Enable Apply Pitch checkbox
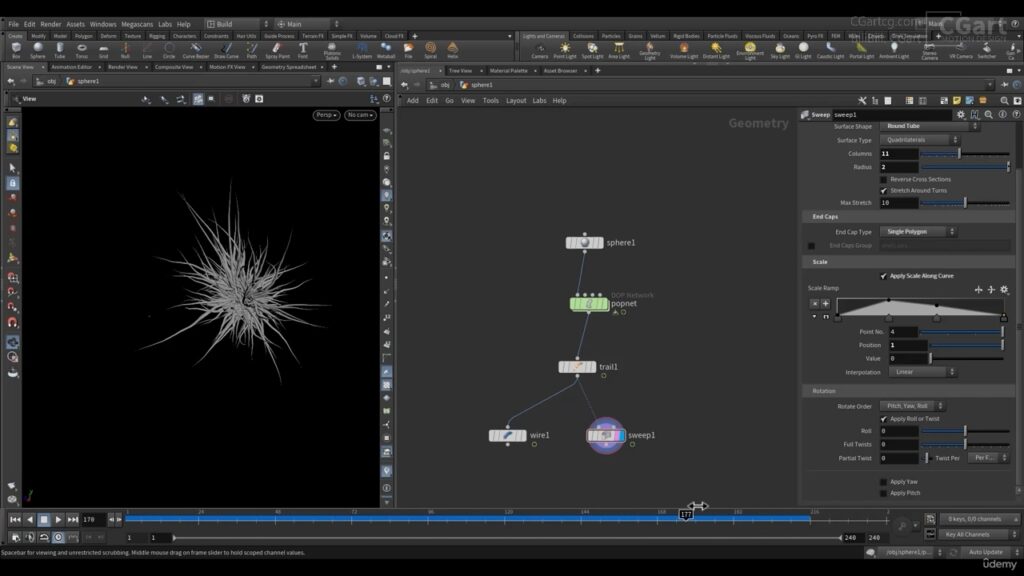This screenshot has width=1024, height=576. pyautogui.click(x=884, y=493)
